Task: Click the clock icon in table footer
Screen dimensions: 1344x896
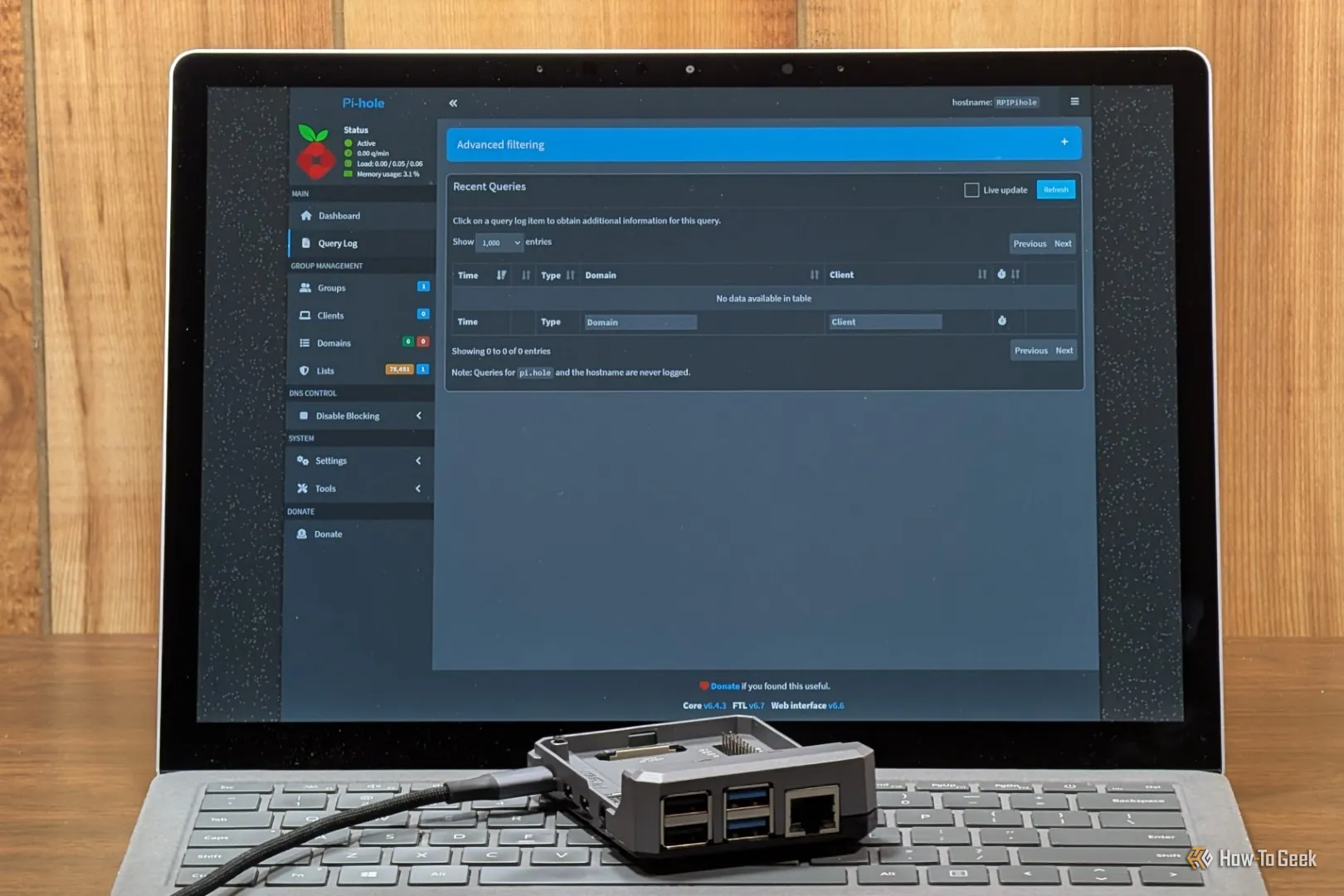Action: (1002, 320)
